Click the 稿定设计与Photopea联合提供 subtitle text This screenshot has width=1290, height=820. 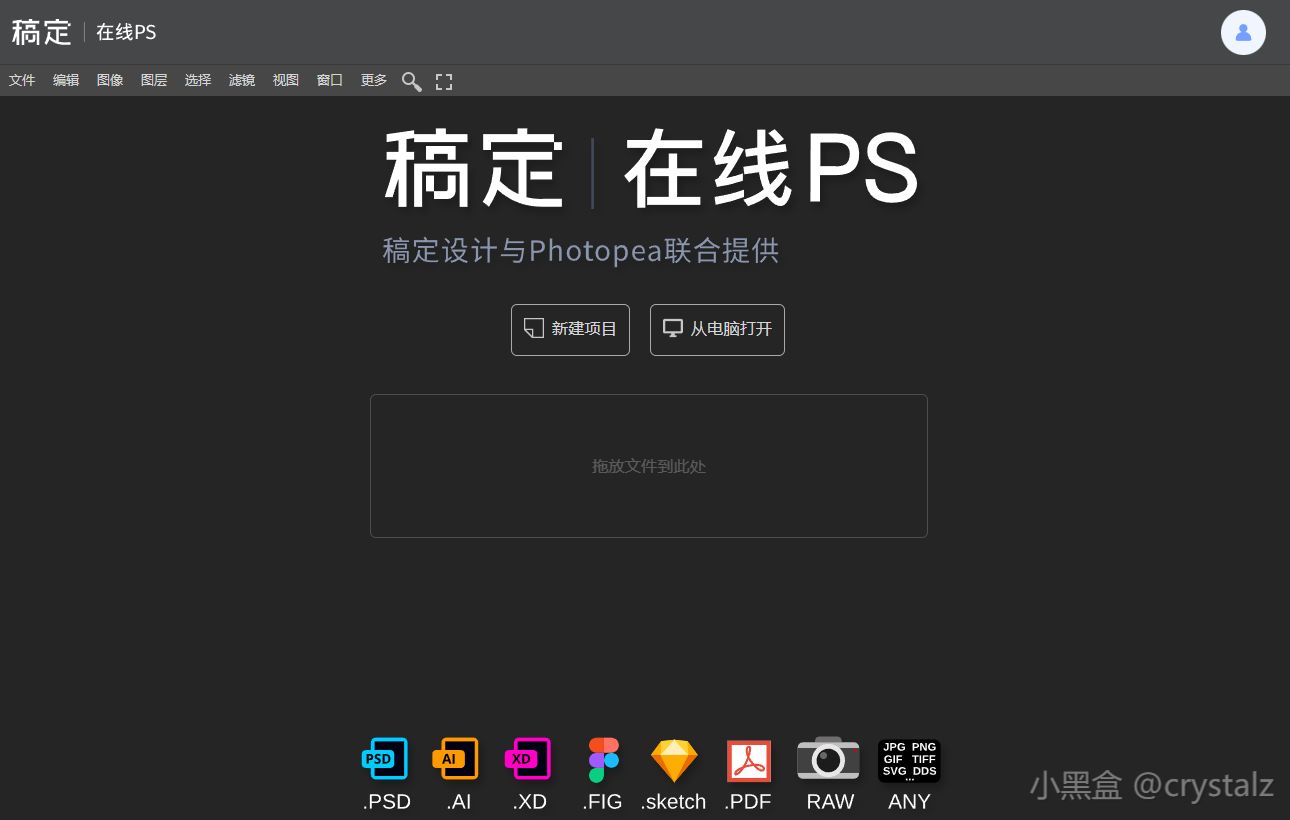581,250
